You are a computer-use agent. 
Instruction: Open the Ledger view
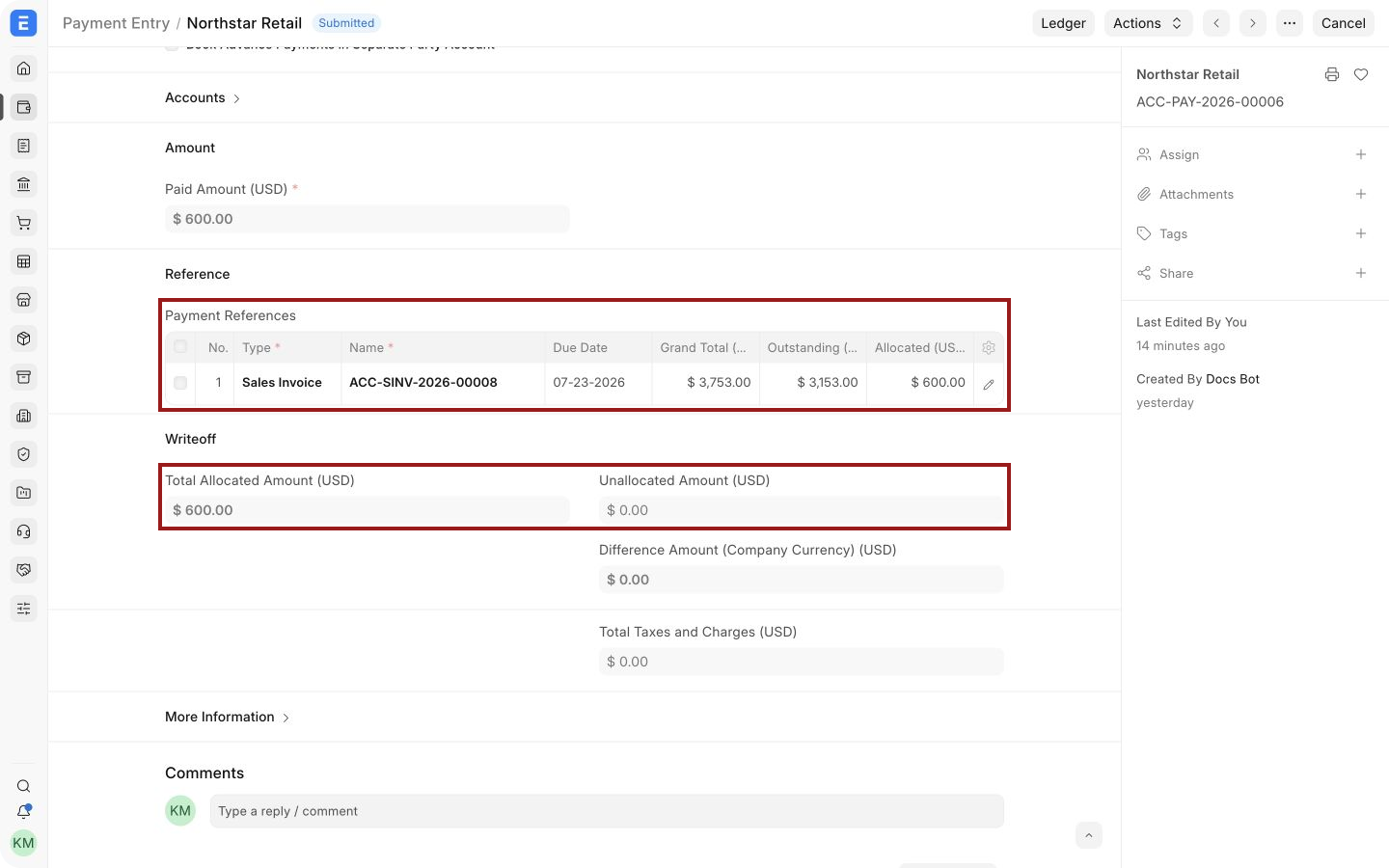click(x=1063, y=23)
